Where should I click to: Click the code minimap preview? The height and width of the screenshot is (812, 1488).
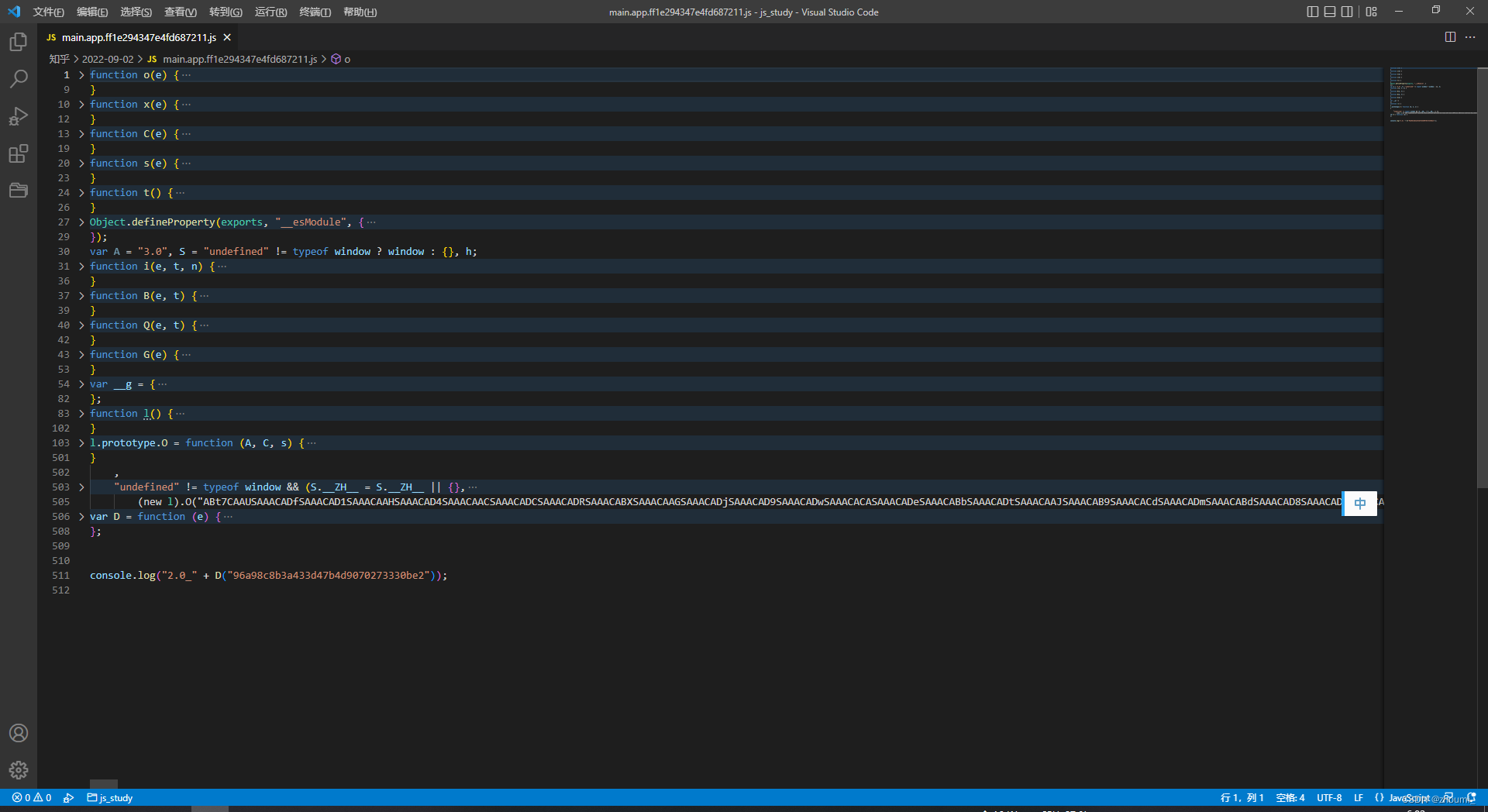pyautogui.click(x=1432, y=95)
